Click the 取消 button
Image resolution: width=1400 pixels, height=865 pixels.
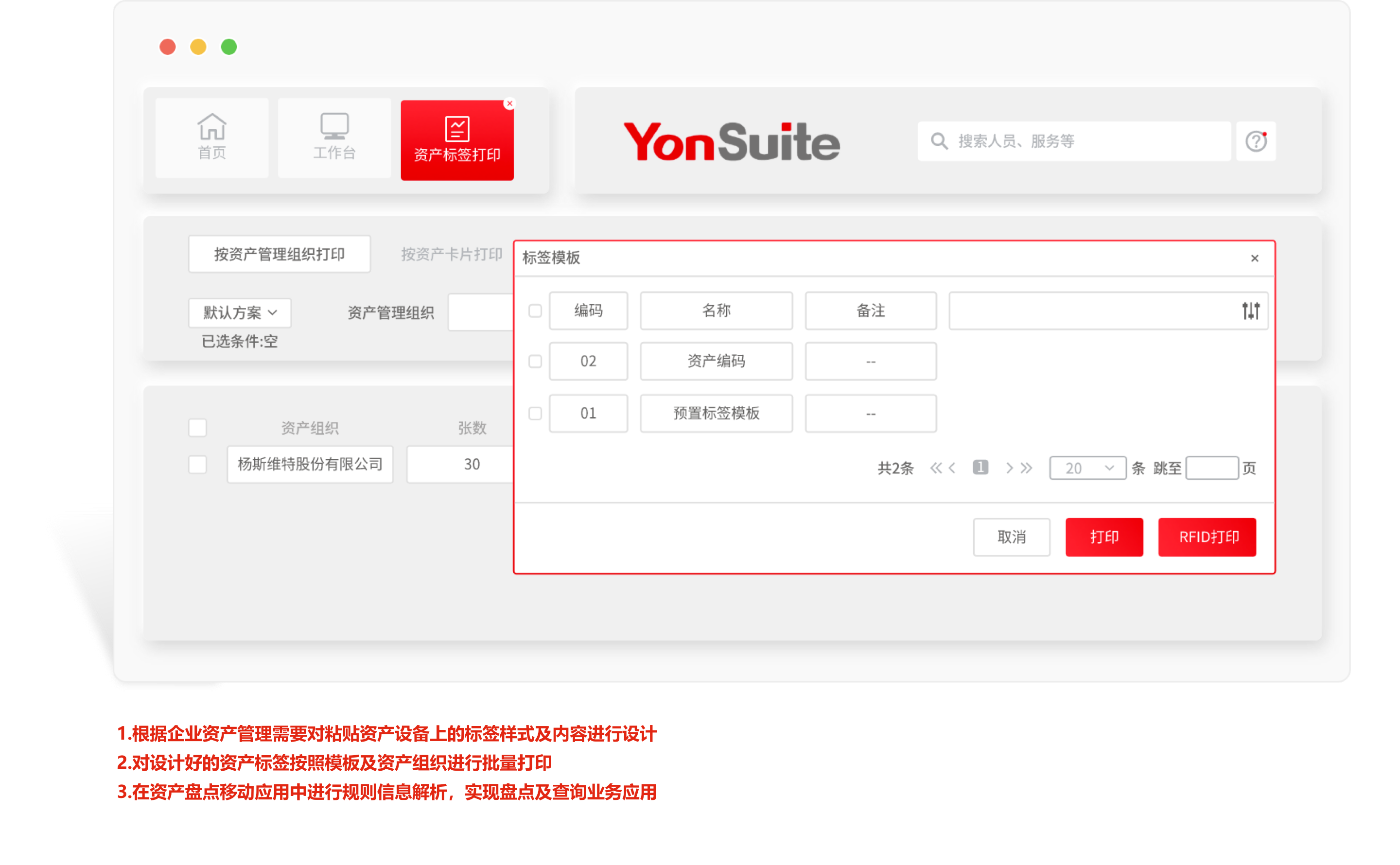click(1011, 536)
